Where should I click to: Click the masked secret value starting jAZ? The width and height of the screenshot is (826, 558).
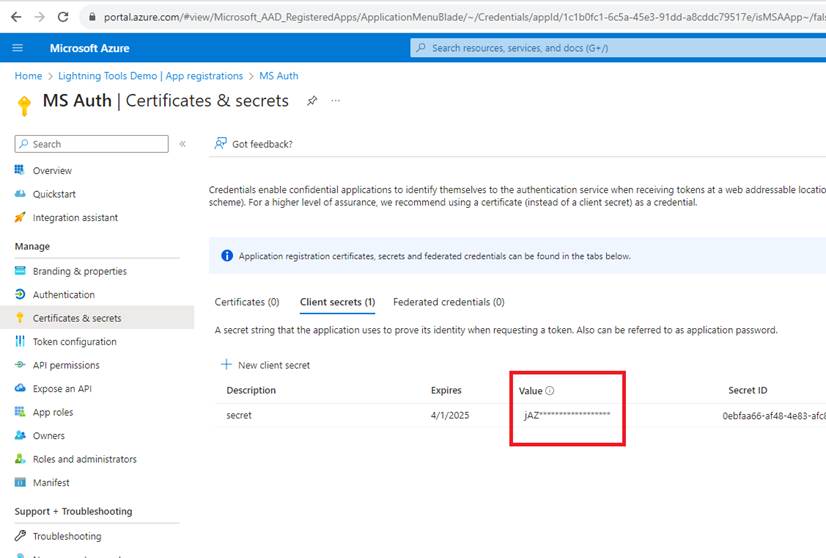(x=567, y=415)
